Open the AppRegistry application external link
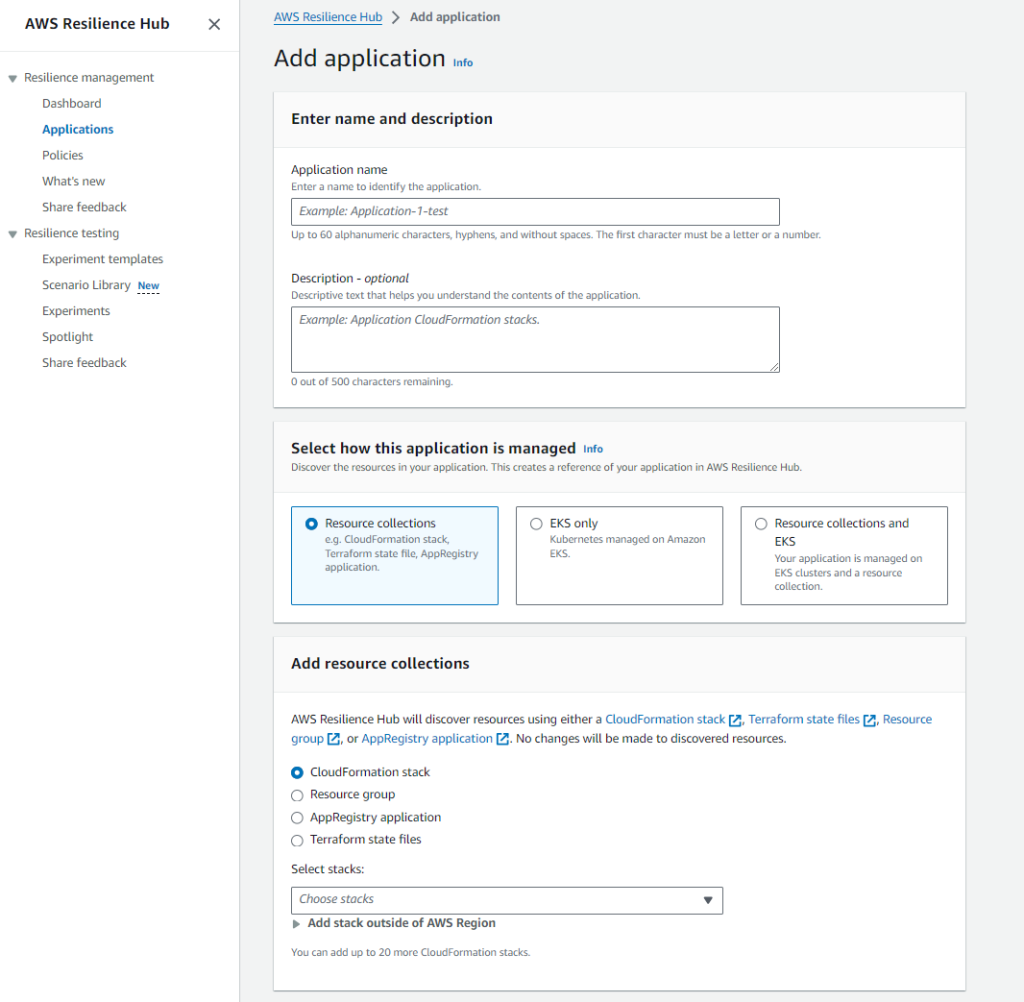 pyautogui.click(x=429, y=738)
